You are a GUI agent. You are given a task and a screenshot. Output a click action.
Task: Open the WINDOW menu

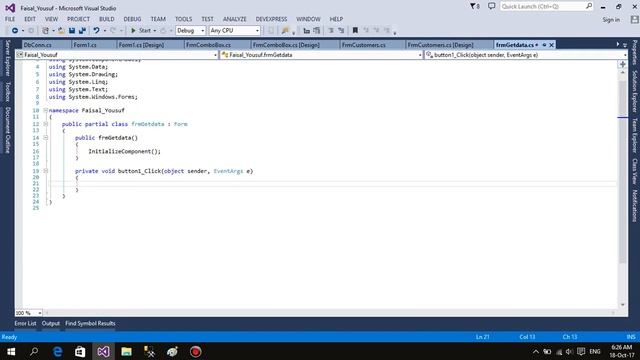[308, 19]
